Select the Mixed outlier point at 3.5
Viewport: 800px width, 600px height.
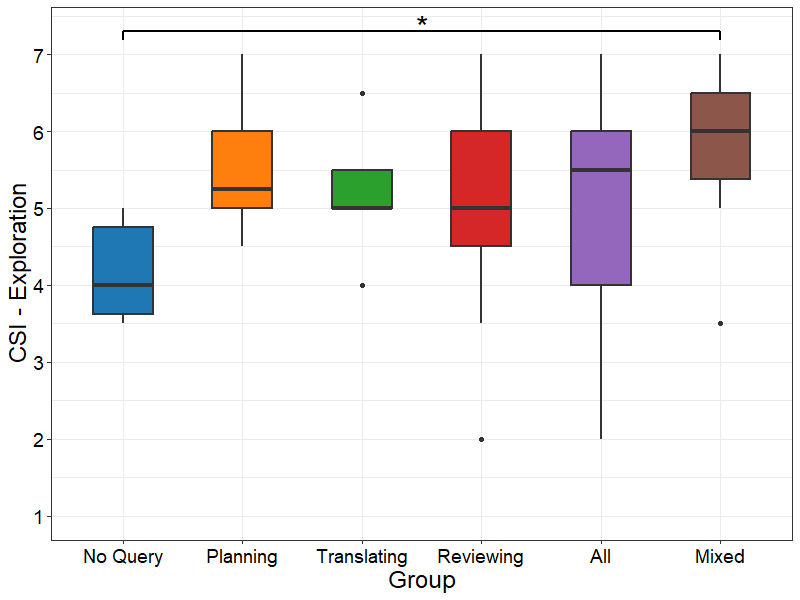(720, 323)
